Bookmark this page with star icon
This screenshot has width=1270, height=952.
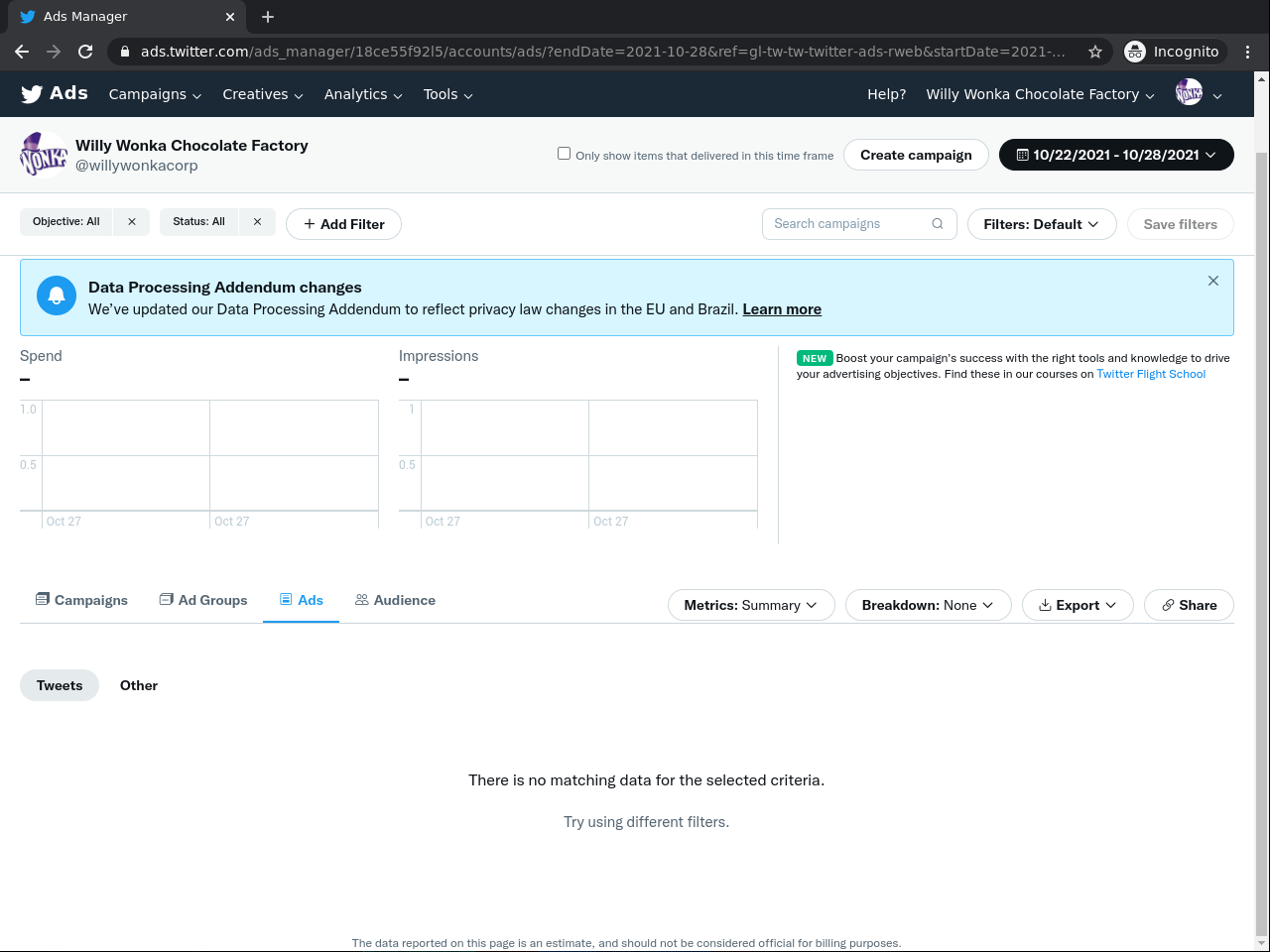pyautogui.click(x=1095, y=52)
